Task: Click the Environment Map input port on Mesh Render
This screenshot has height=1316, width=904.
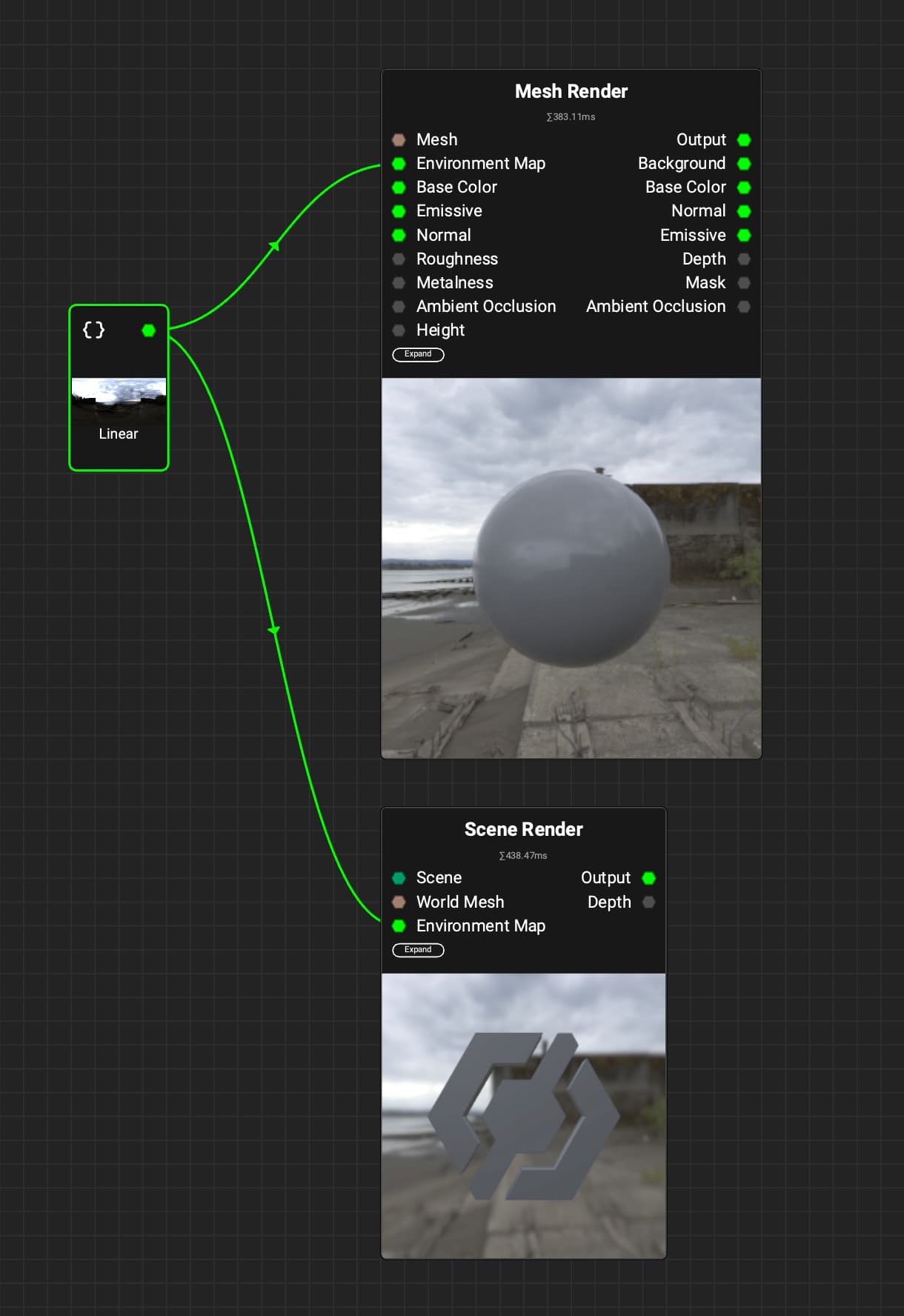Action: (399, 164)
